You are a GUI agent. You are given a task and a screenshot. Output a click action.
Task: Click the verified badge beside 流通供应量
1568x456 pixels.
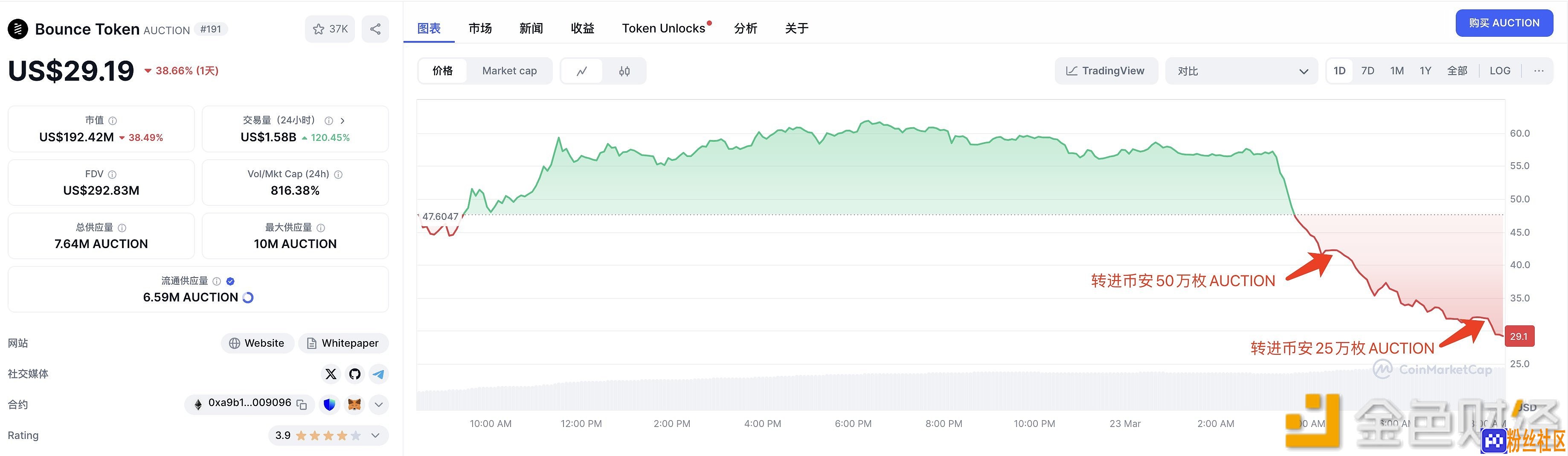(230, 281)
